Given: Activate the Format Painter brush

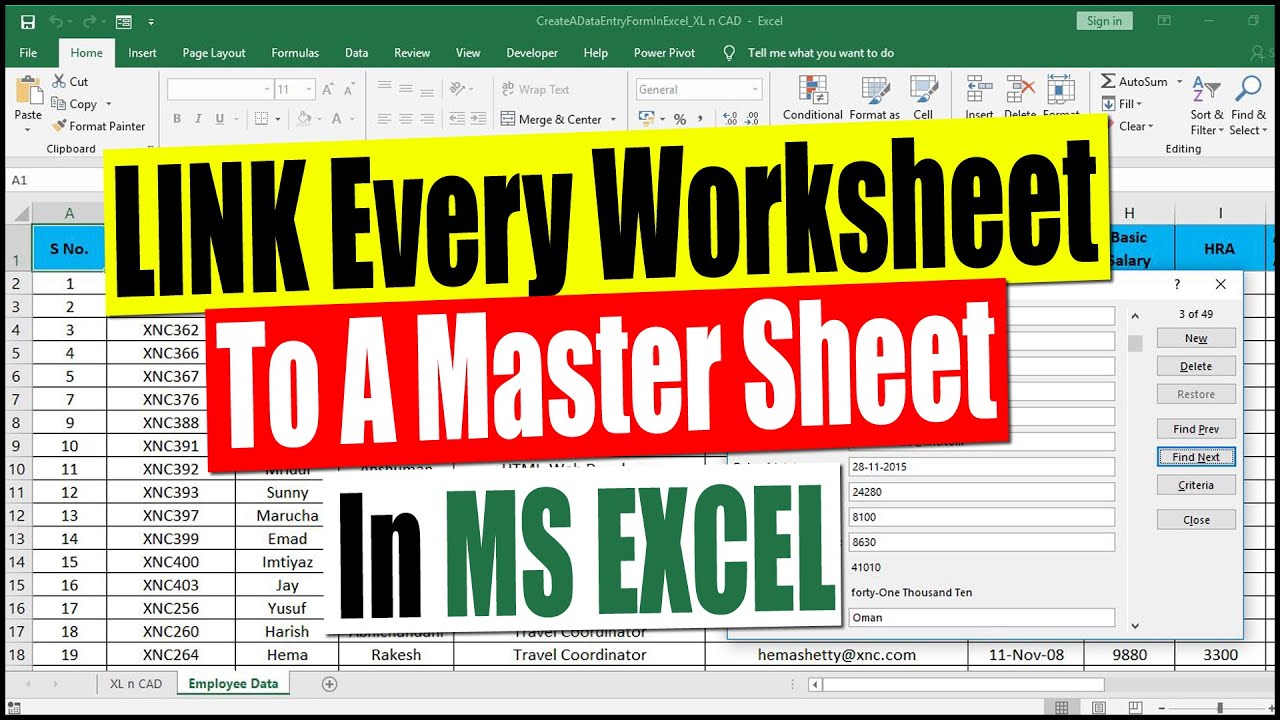Looking at the screenshot, I should pyautogui.click(x=59, y=126).
